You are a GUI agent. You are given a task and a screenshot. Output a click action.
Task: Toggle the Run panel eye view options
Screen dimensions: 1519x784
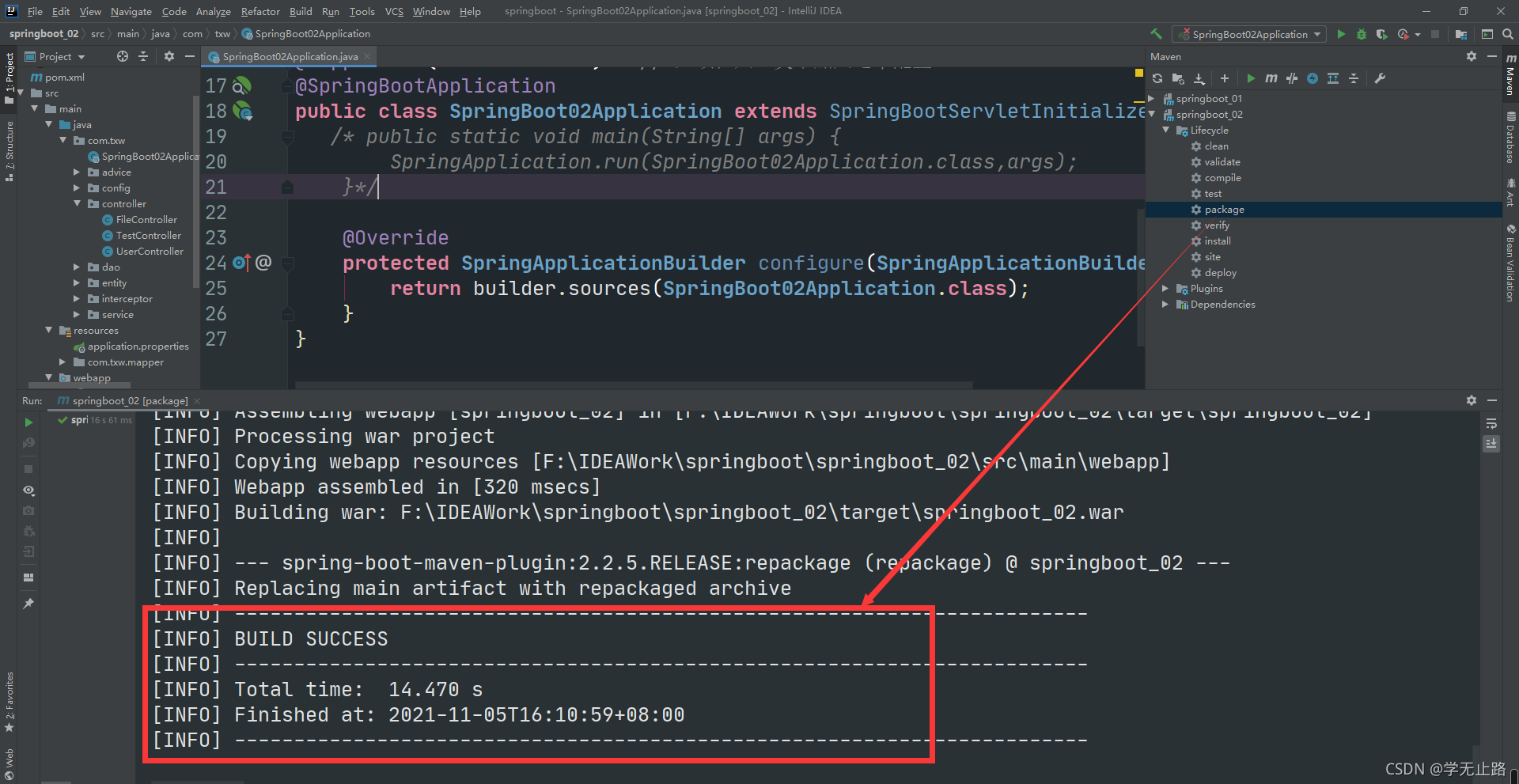[x=28, y=490]
